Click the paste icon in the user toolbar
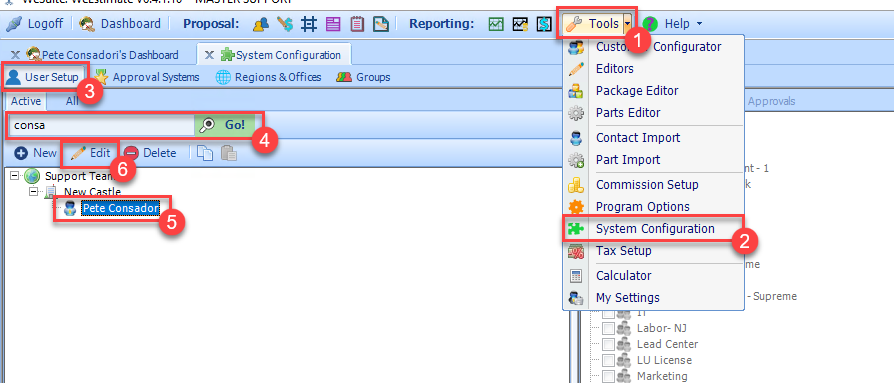 [228, 153]
